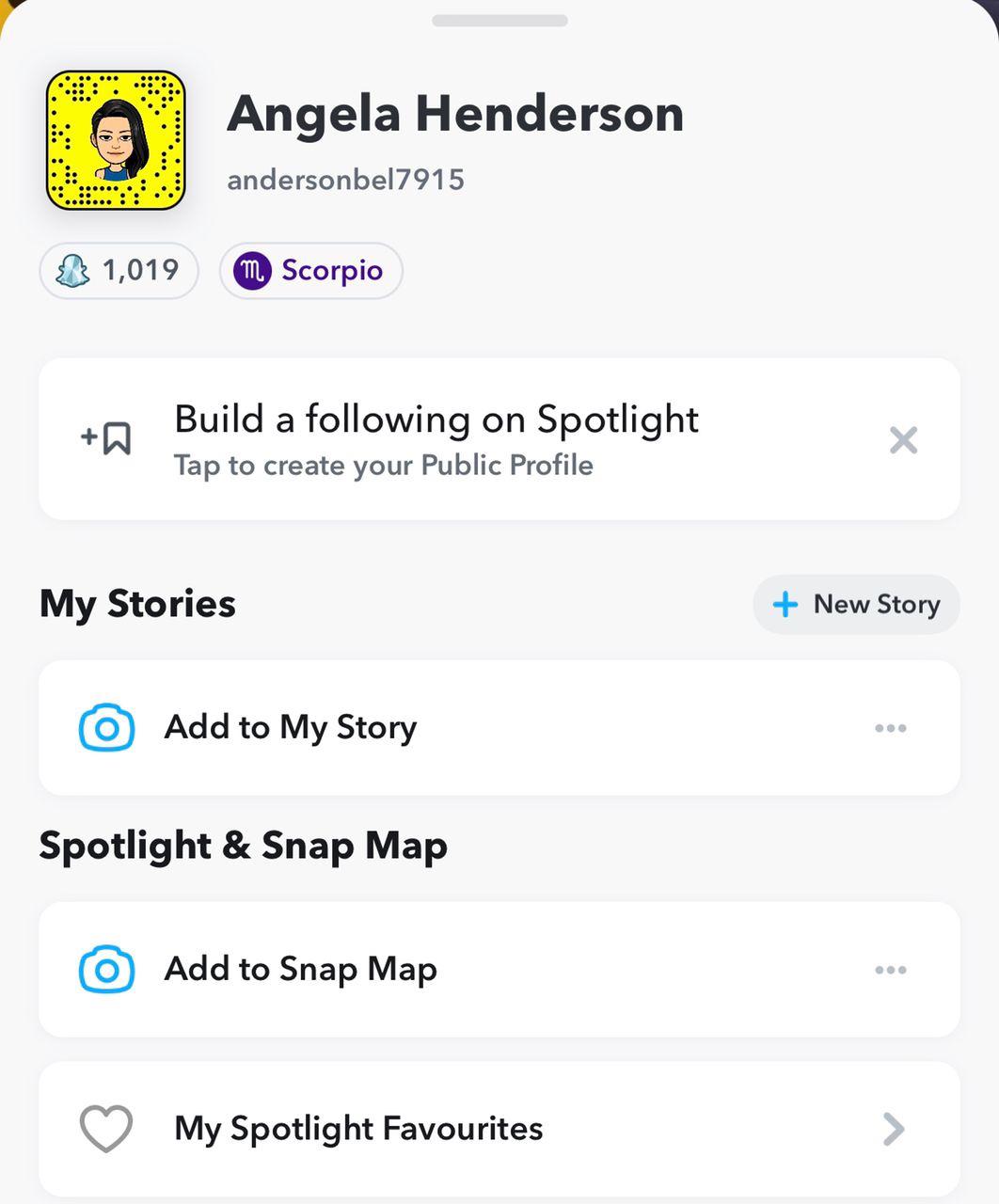999x1204 pixels.
Task: Select Add to My Story
Action: click(291, 727)
